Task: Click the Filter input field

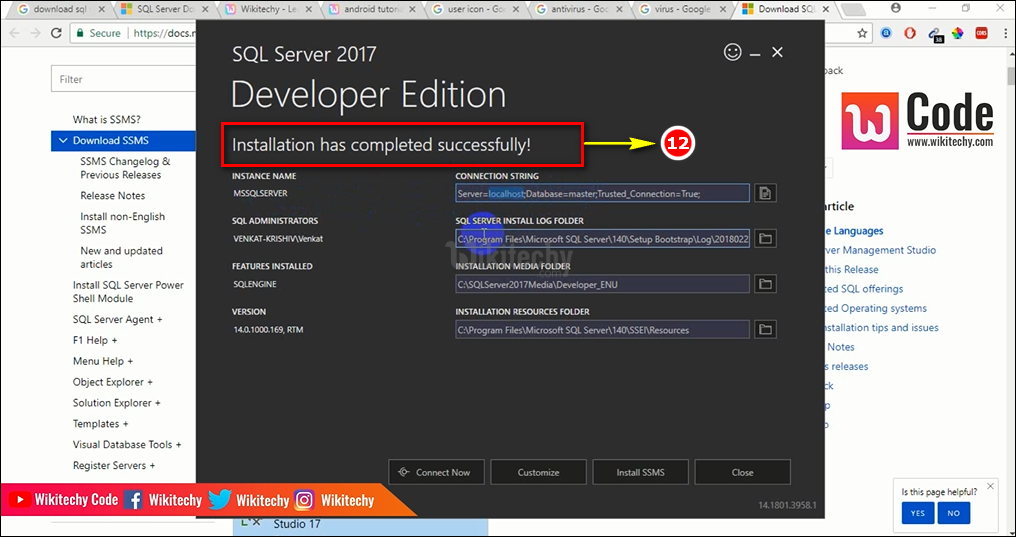Action: [x=123, y=79]
